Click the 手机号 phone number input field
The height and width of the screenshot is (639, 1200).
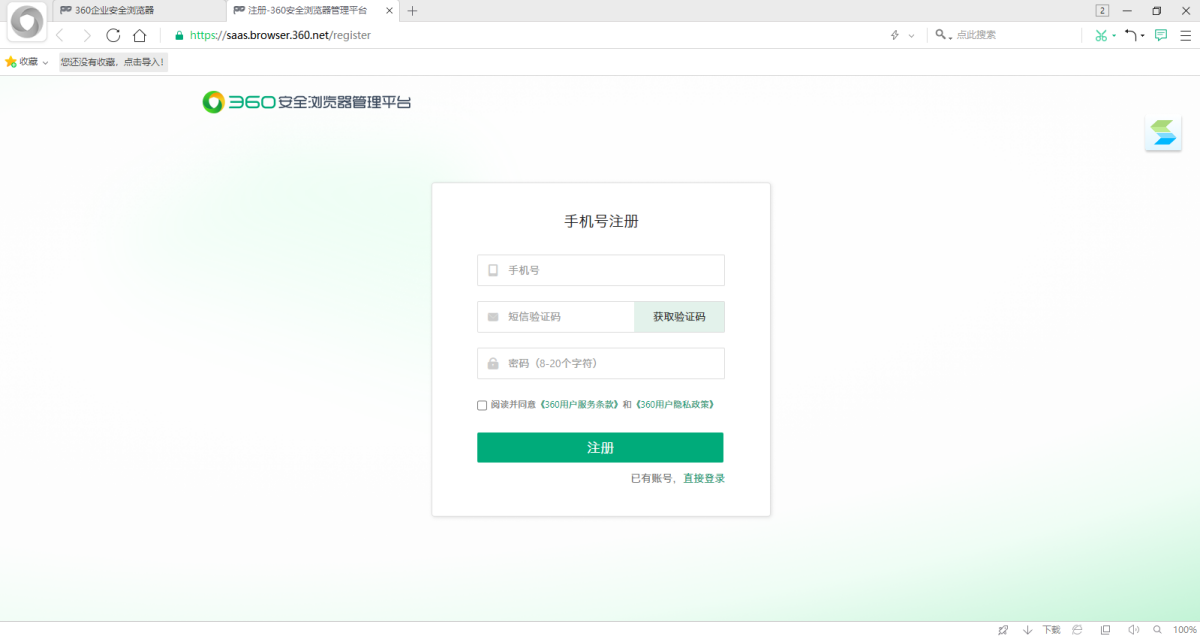[x=600, y=270]
